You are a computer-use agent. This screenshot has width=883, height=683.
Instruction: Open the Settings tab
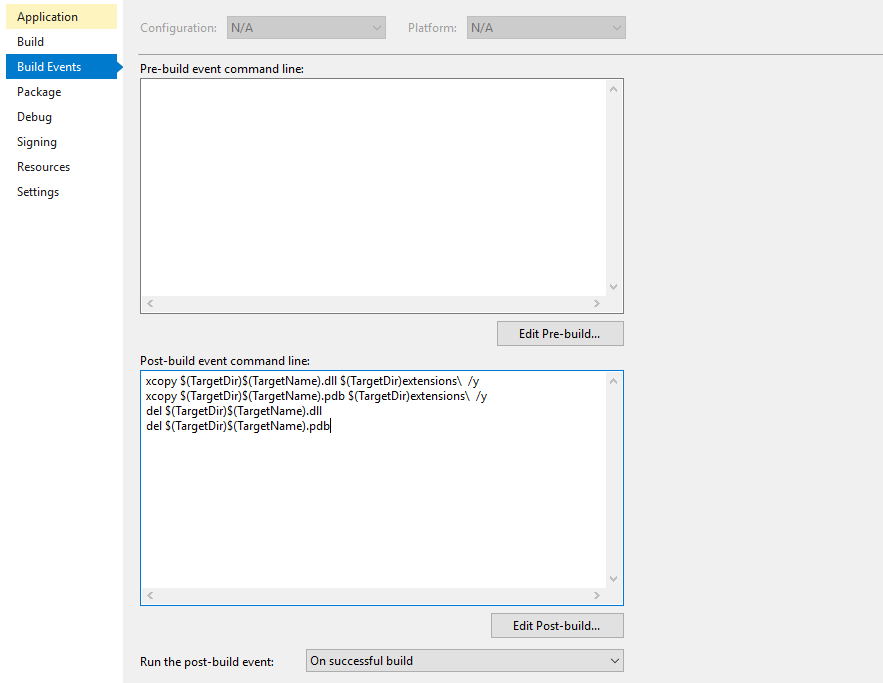(x=38, y=192)
